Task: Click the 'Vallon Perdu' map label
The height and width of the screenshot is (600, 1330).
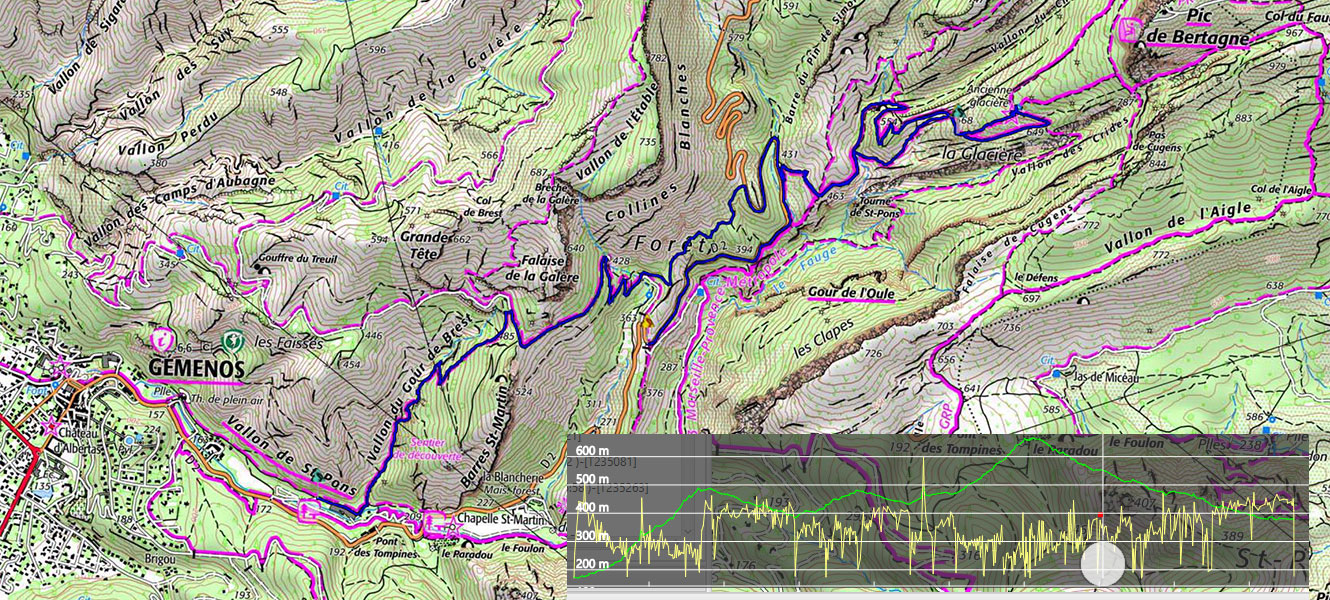Action: (x=167, y=132)
